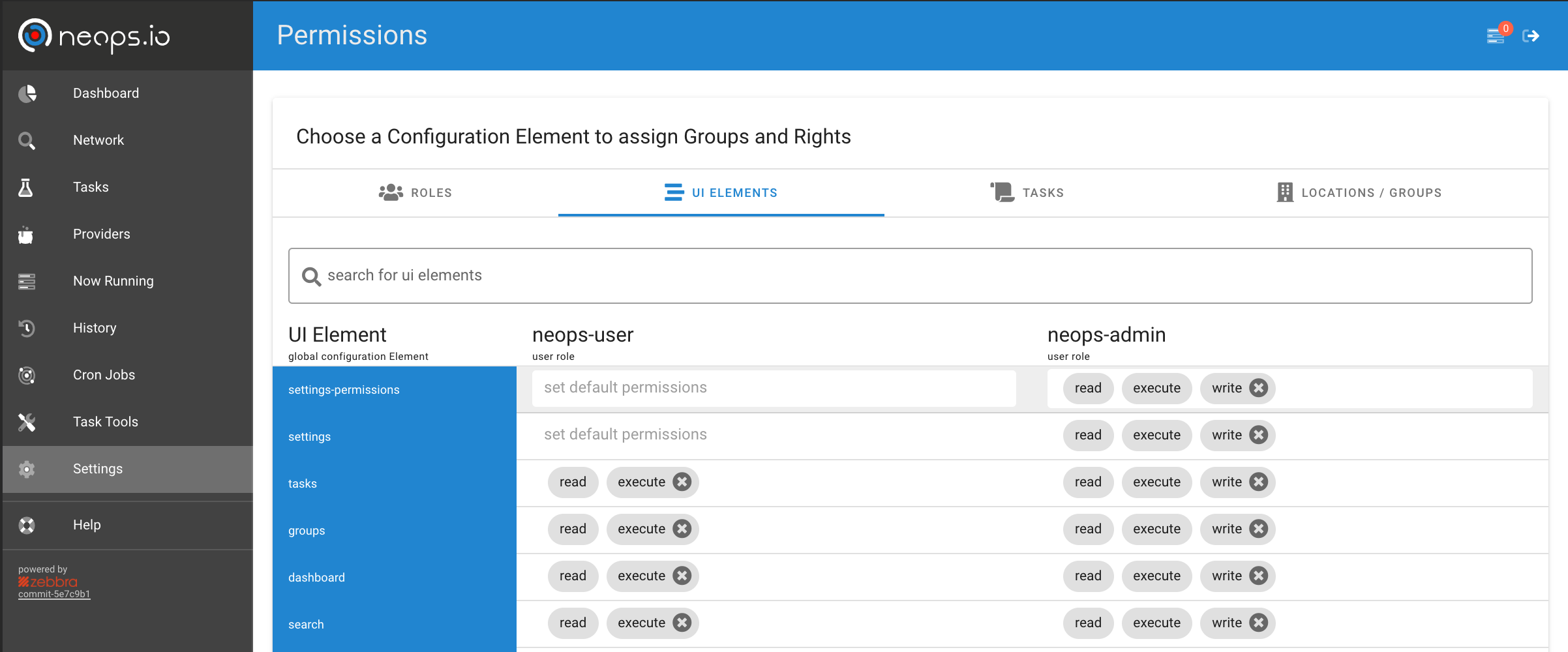Remove write from neops-admin dashboard row
Screen dimensions: 1568x652
point(1259,576)
